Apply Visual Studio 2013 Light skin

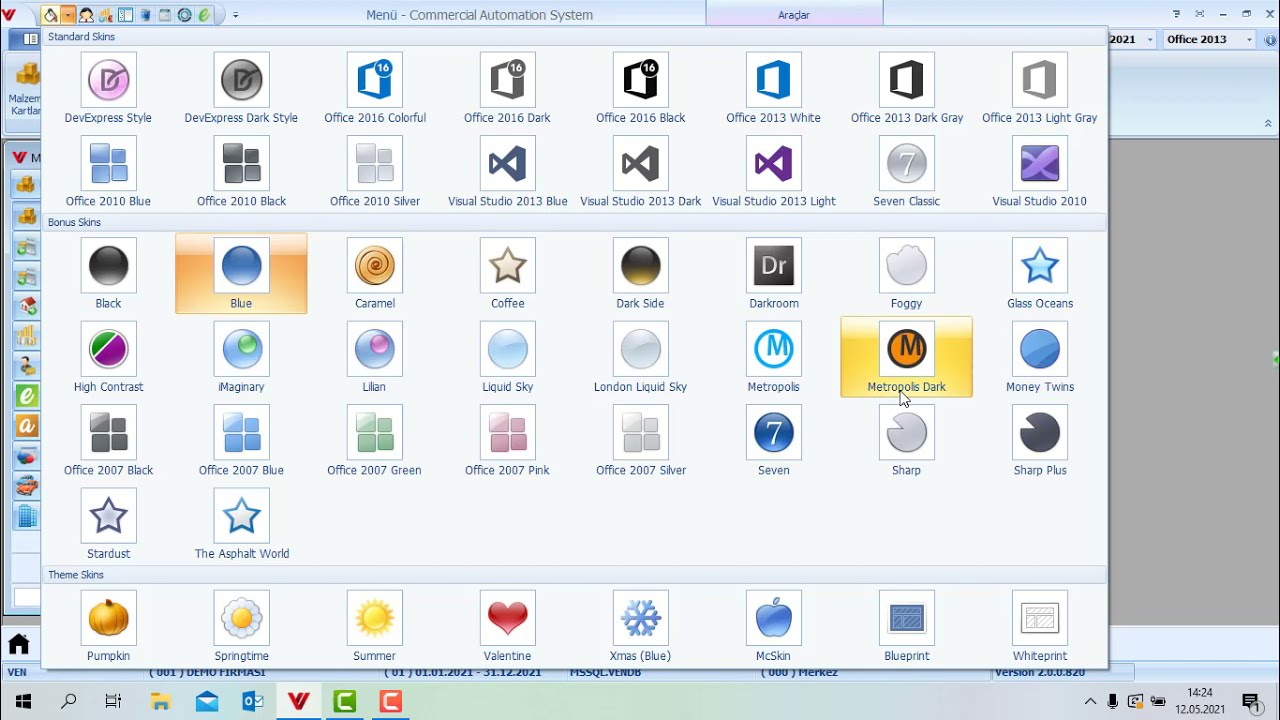(x=773, y=172)
